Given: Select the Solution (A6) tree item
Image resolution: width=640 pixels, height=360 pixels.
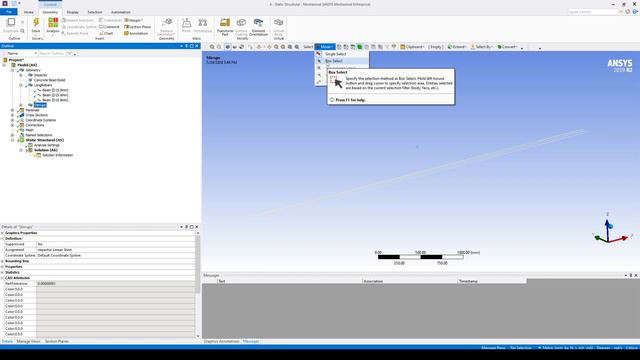Looking at the screenshot, I should (45, 150).
